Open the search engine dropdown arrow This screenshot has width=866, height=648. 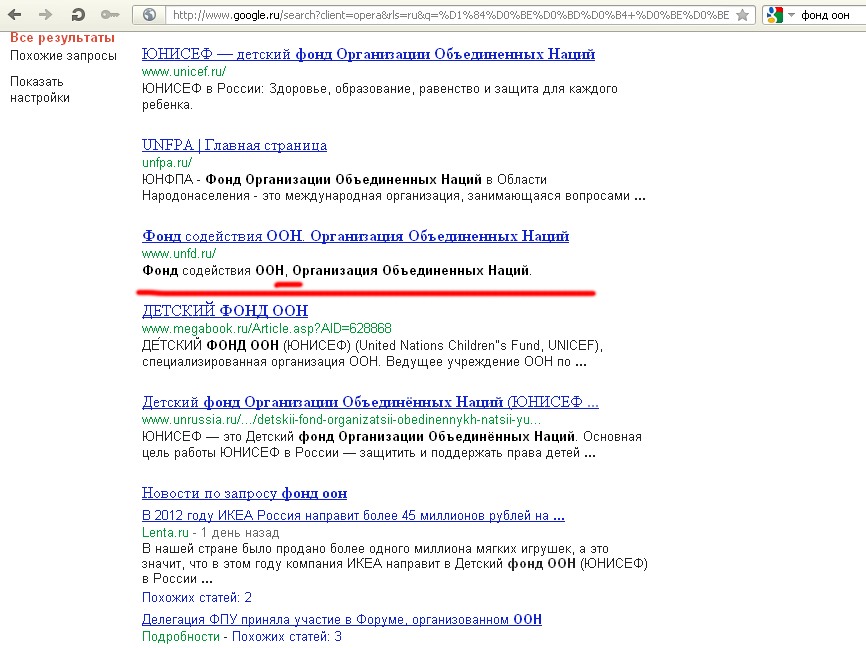[791, 15]
